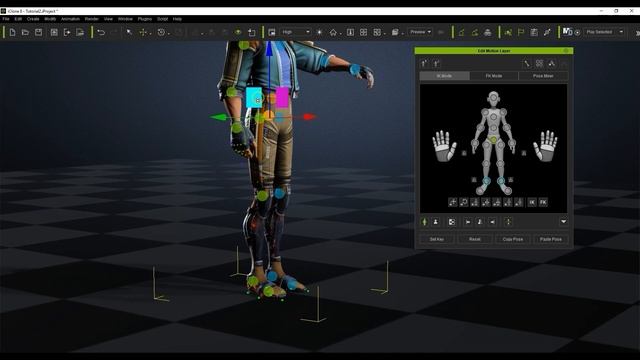Open the Plugins menu
640x360 pixels.
pos(144,19)
